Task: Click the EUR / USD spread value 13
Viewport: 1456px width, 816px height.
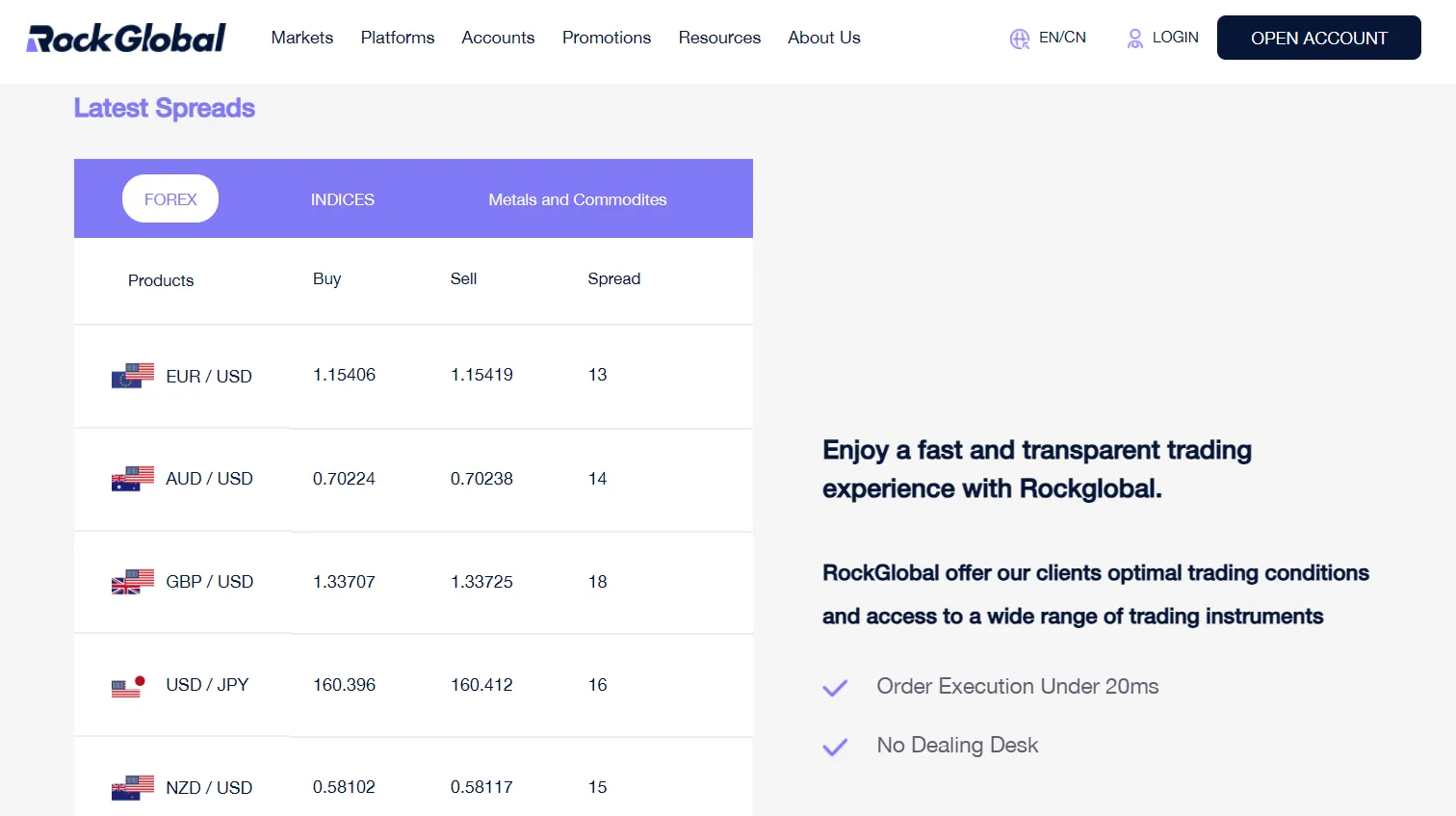Action: (598, 375)
